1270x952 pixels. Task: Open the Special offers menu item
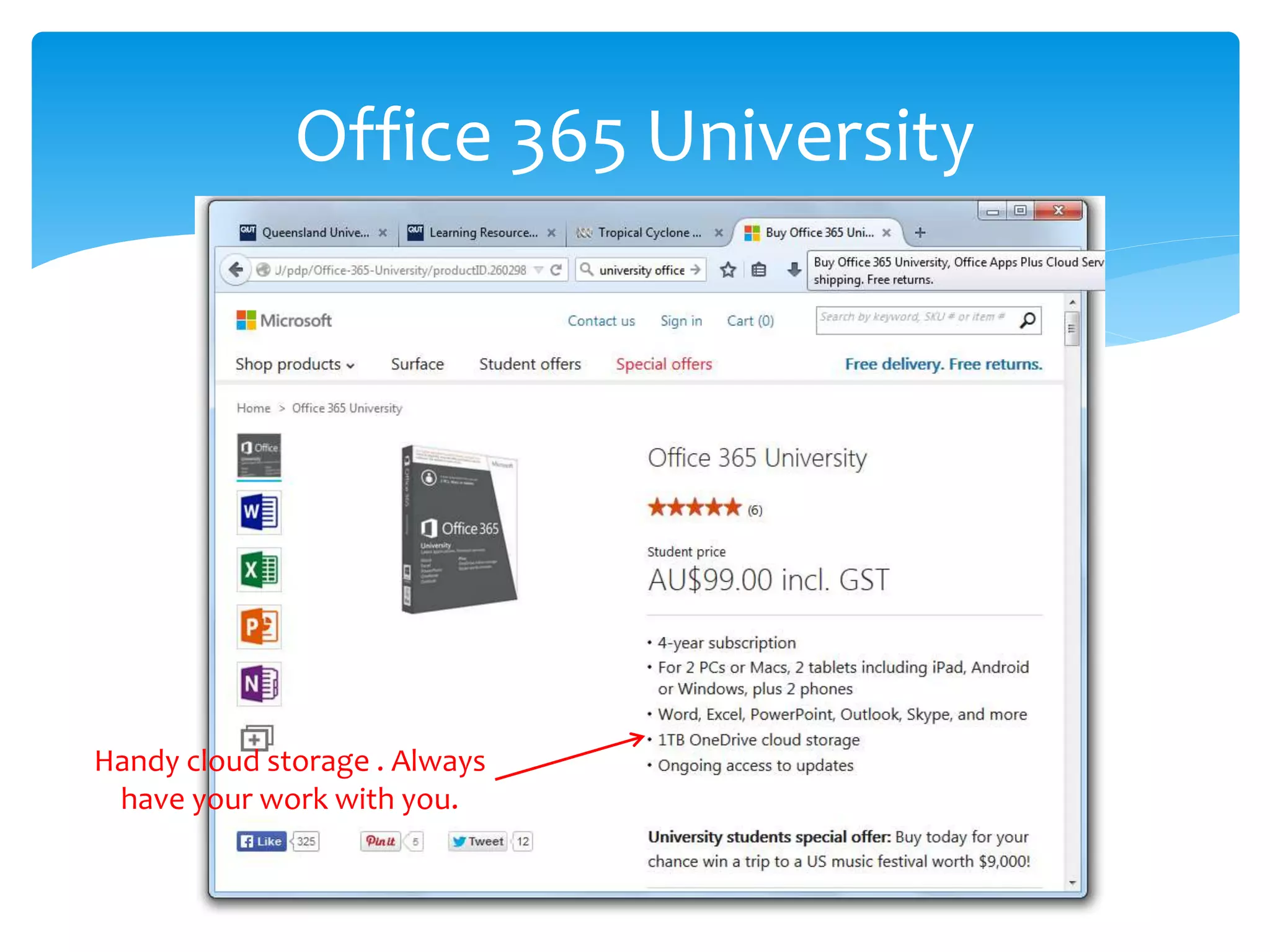[664, 364]
